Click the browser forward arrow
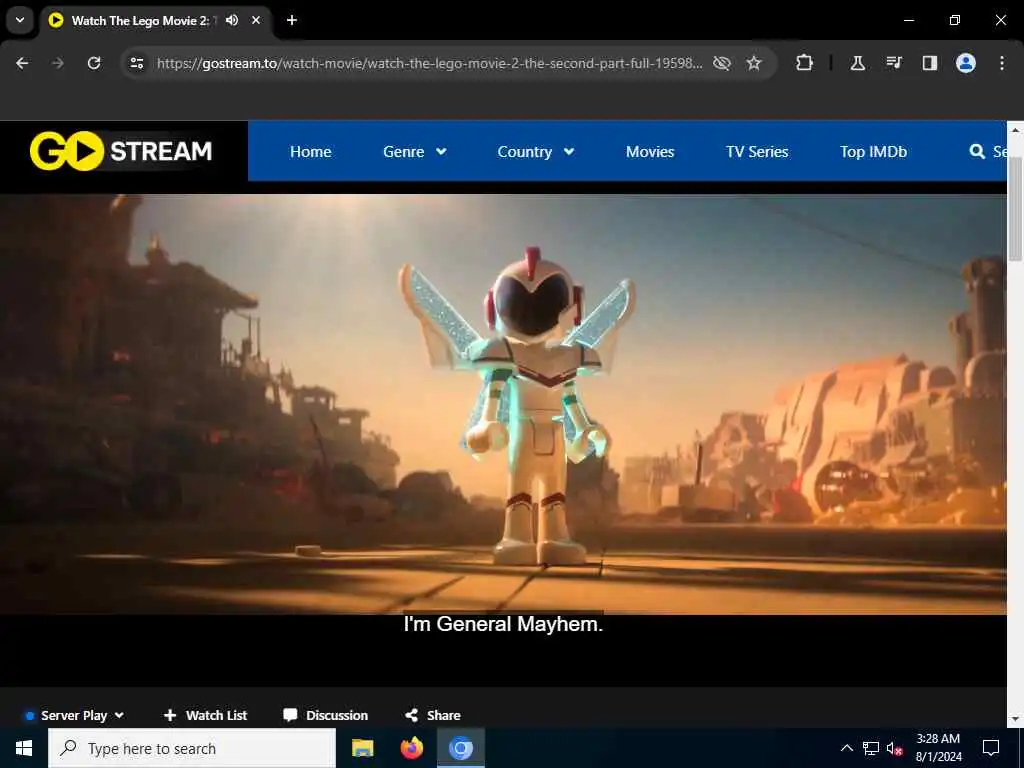Image resolution: width=1024 pixels, height=768 pixels. pyautogui.click(x=58, y=63)
